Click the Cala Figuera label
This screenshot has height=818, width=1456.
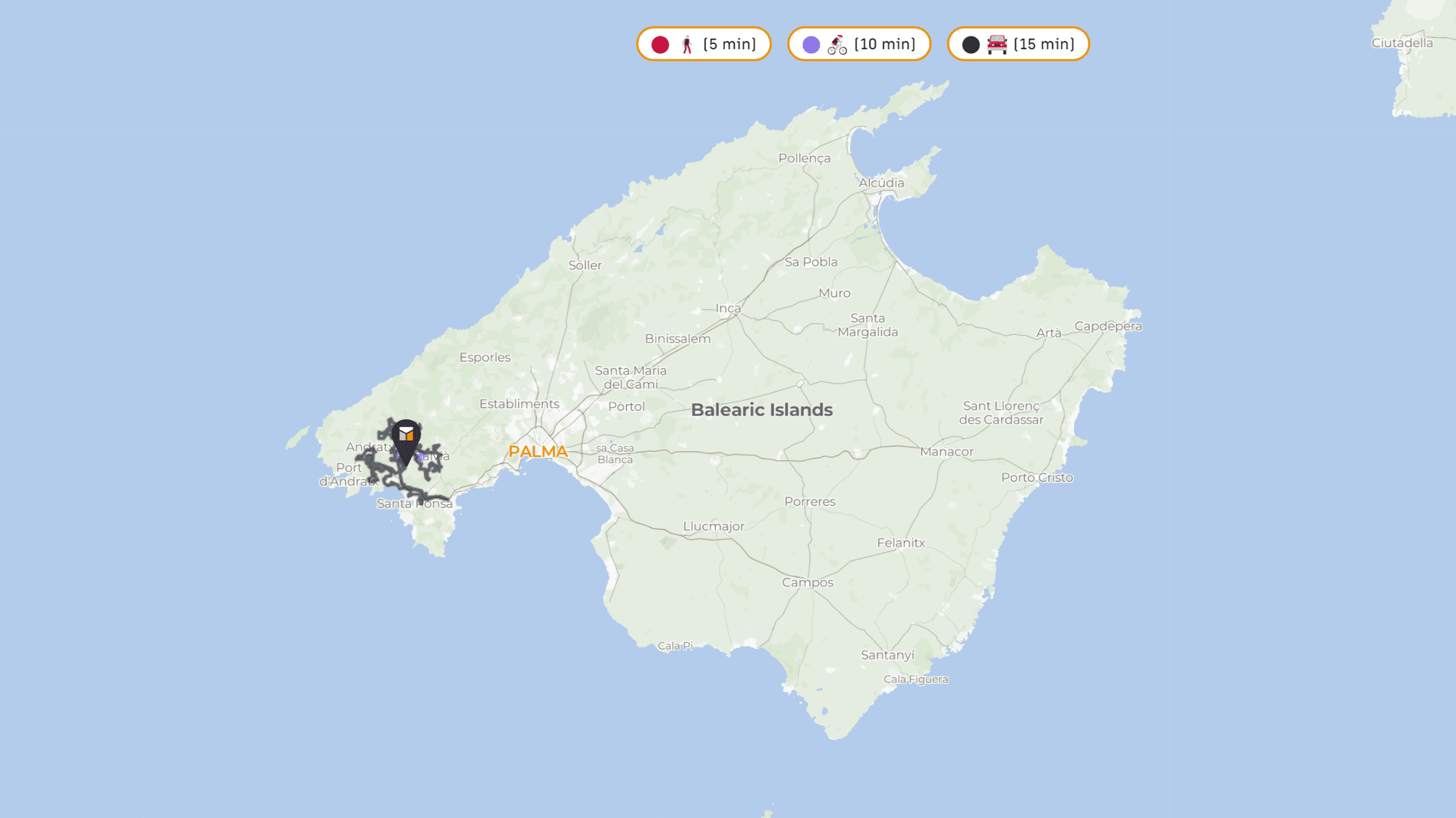[x=915, y=679]
